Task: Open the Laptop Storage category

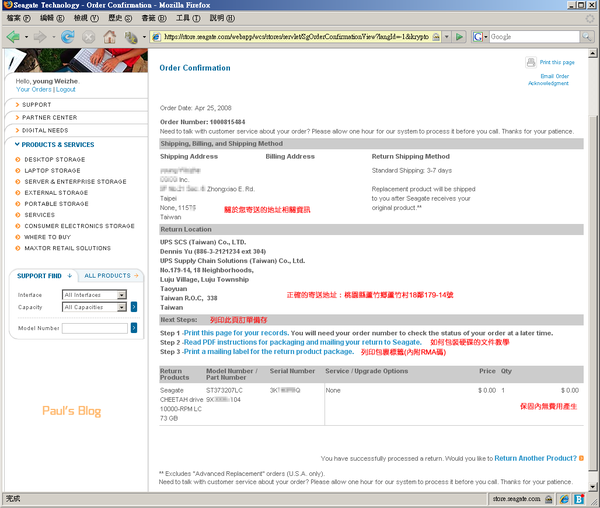Action: click(x=52, y=171)
